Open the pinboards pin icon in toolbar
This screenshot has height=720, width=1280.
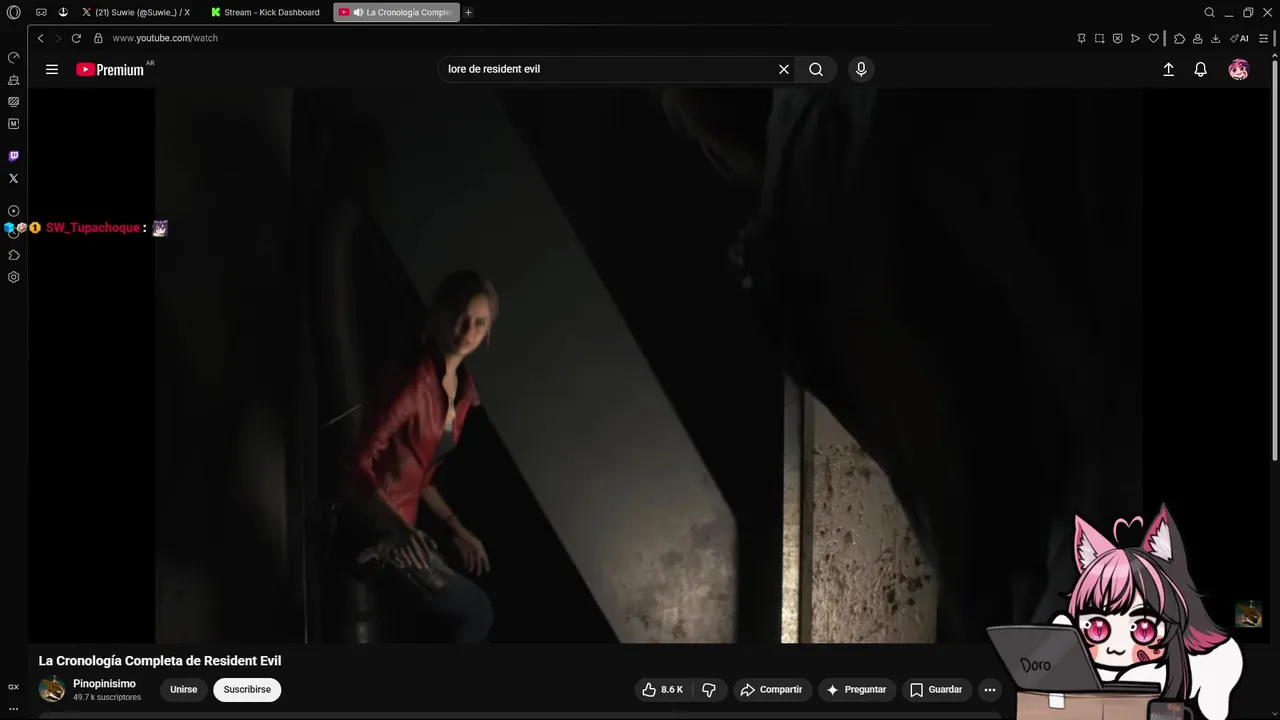tap(1081, 38)
